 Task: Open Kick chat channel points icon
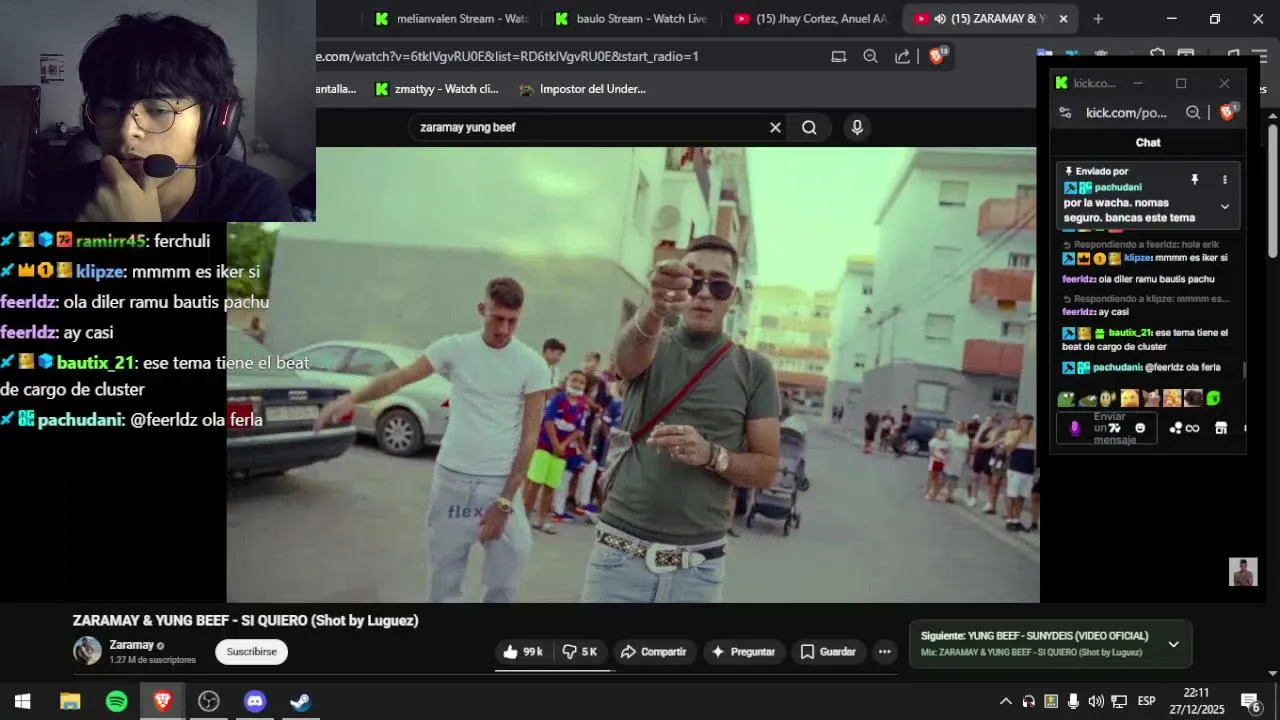click(1184, 428)
